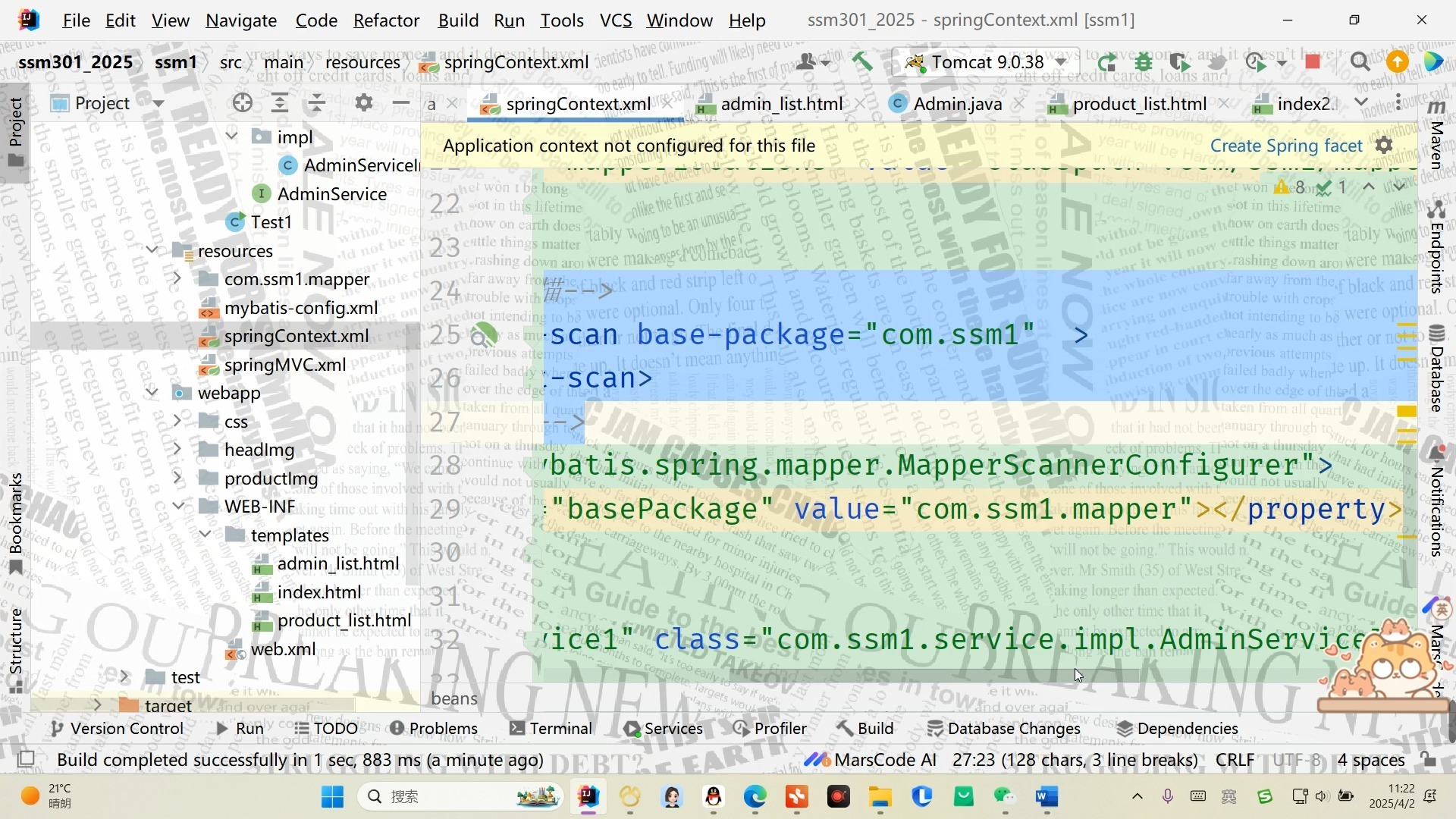Toggle the Bookmarks tool window
This screenshot has width=1456, height=819.
15,523
